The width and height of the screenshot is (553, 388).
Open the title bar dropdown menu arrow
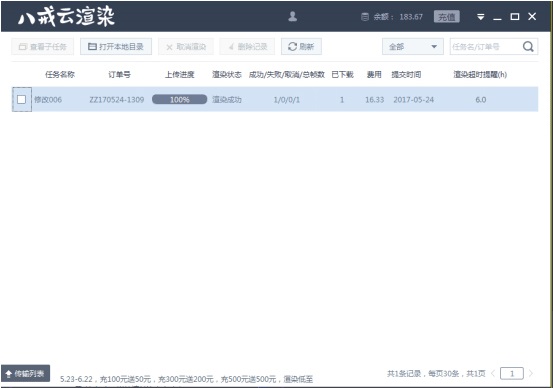(480, 17)
